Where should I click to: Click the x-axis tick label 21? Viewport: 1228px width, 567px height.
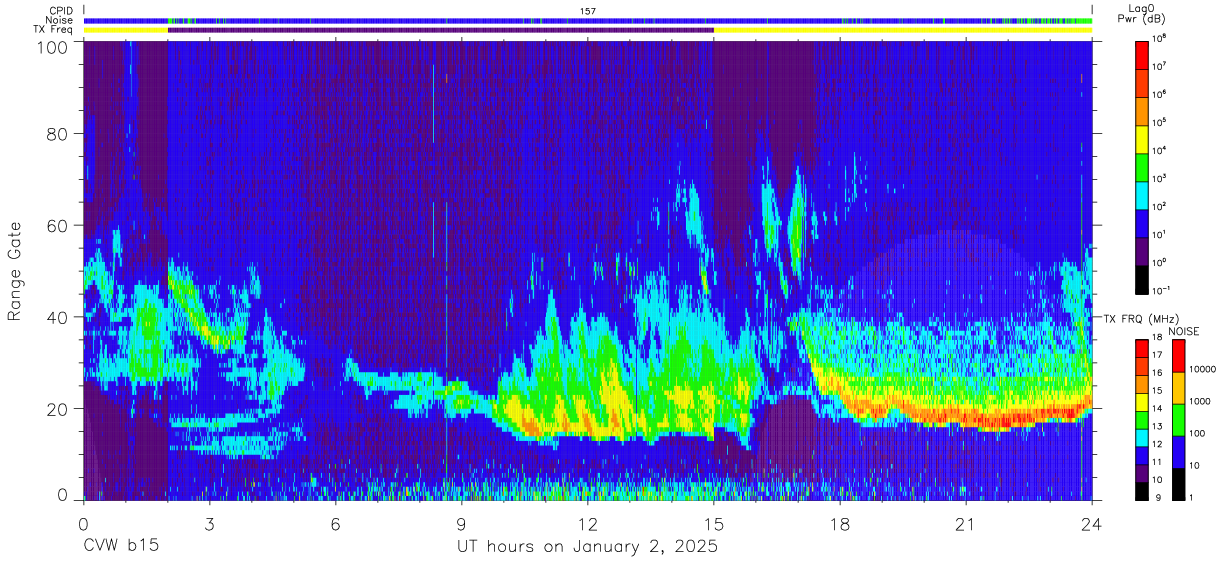(966, 524)
